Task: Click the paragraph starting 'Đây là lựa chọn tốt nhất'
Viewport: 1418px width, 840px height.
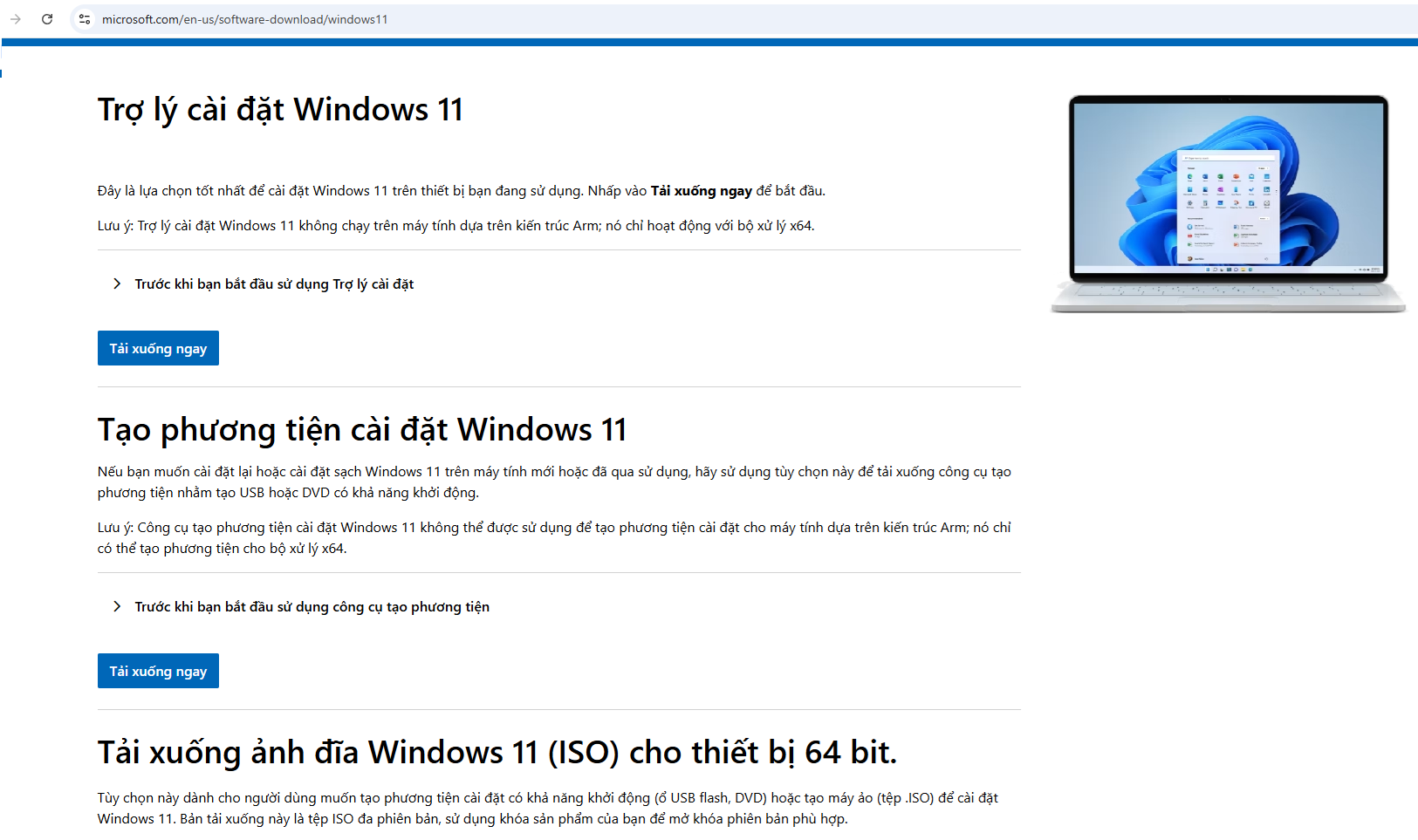Action: coord(462,191)
